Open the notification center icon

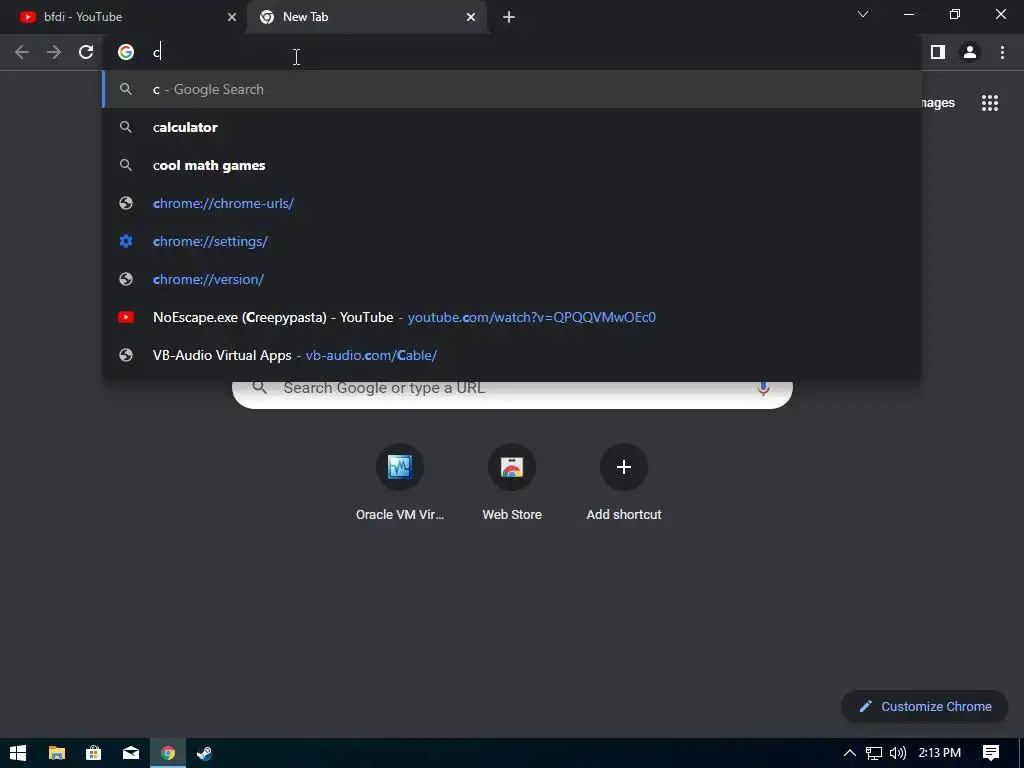tap(991, 753)
